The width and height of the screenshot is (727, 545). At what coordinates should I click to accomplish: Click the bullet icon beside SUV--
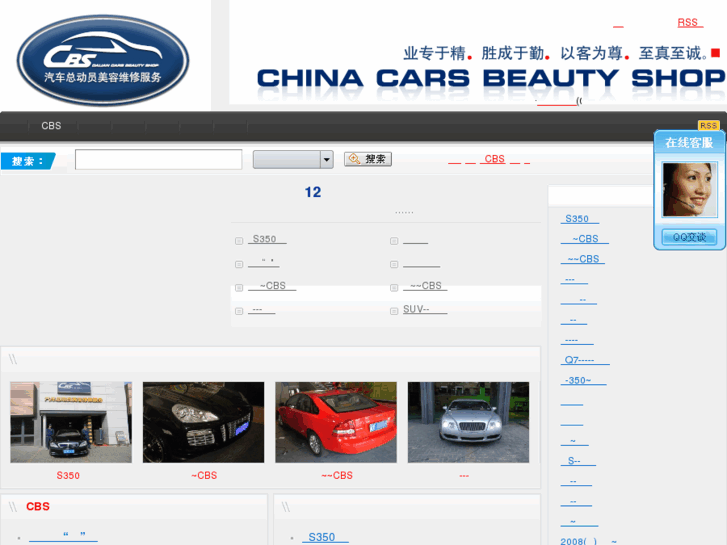click(394, 311)
